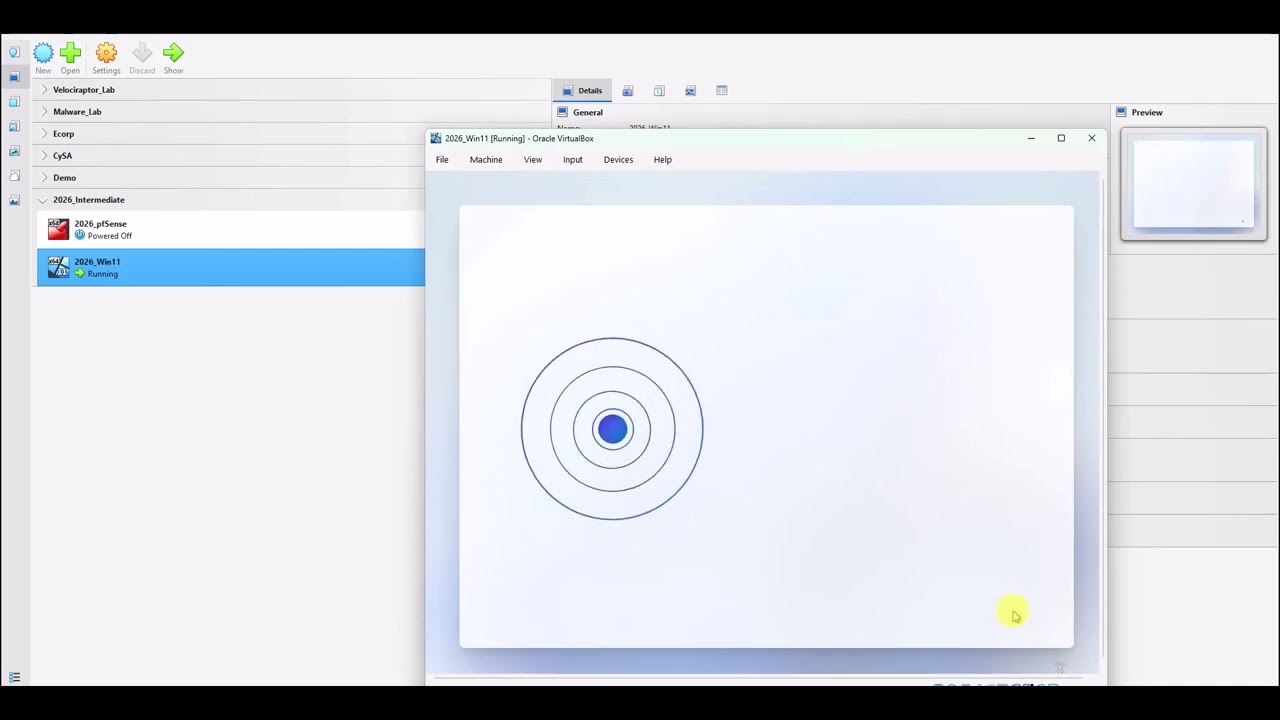Click the Preview section header label
Screen dimensions: 1280x720
coord(1147,113)
